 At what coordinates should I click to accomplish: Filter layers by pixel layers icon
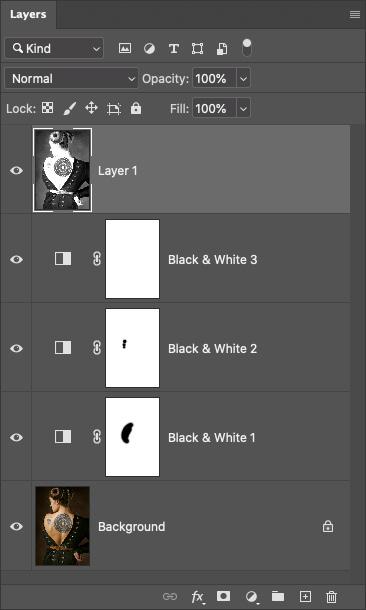coord(124,49)
